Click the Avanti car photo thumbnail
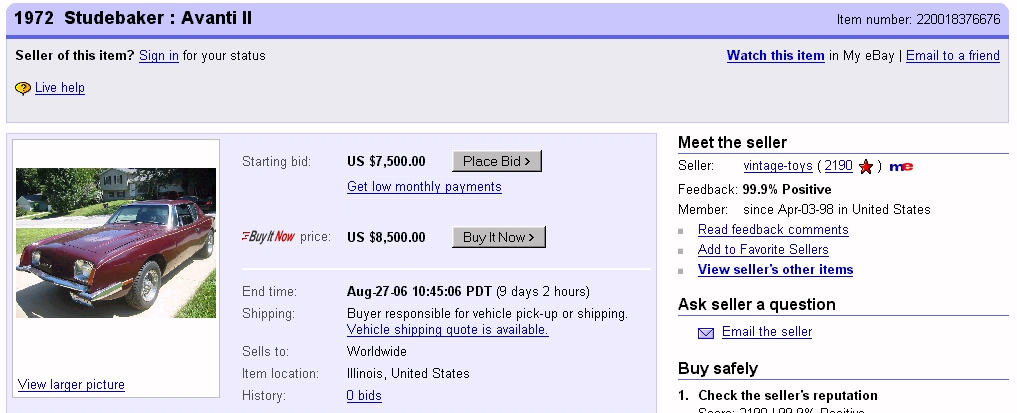The image size is (1017, 413). 116,243
